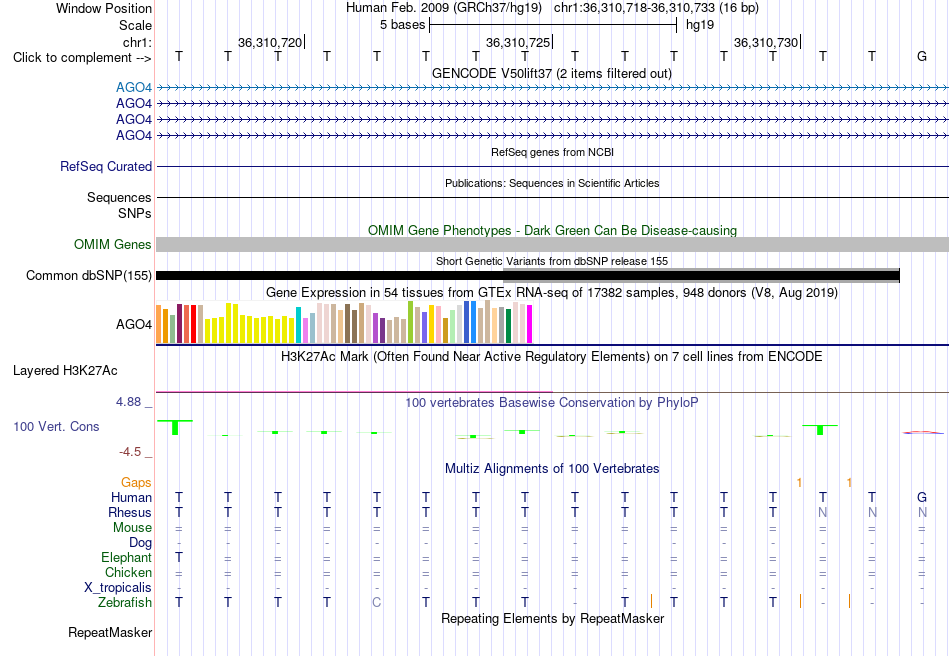Click the Window Position label

[x=104, y=8]
